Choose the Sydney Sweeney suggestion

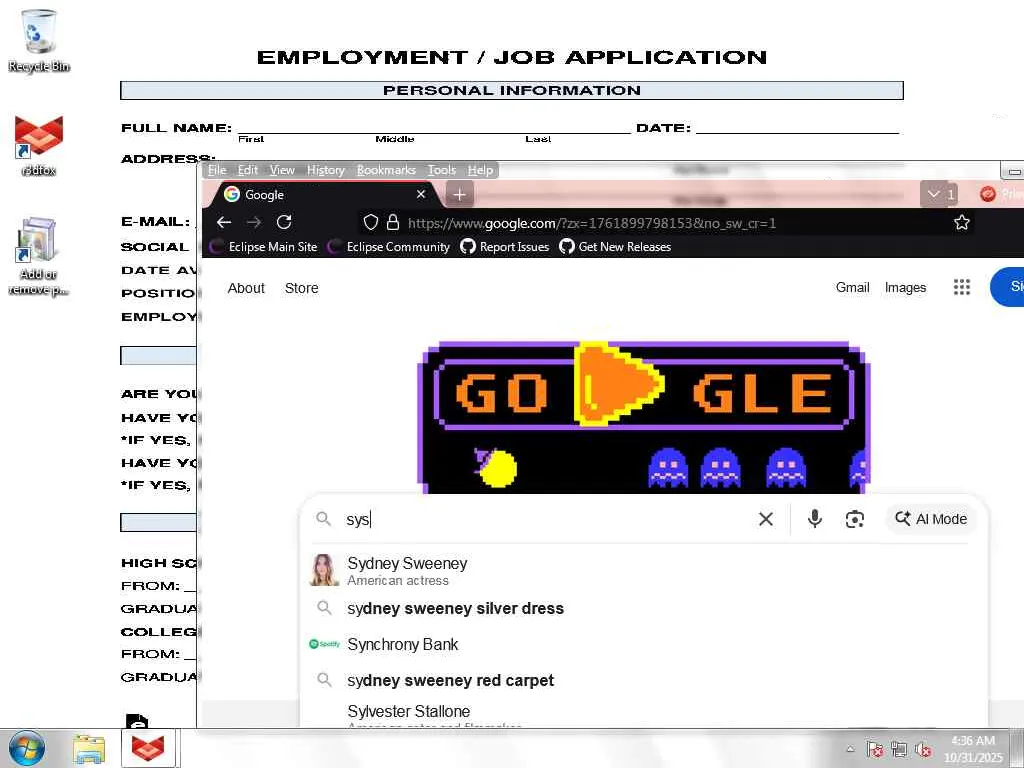pyautogui.click(x=643, y=570)
